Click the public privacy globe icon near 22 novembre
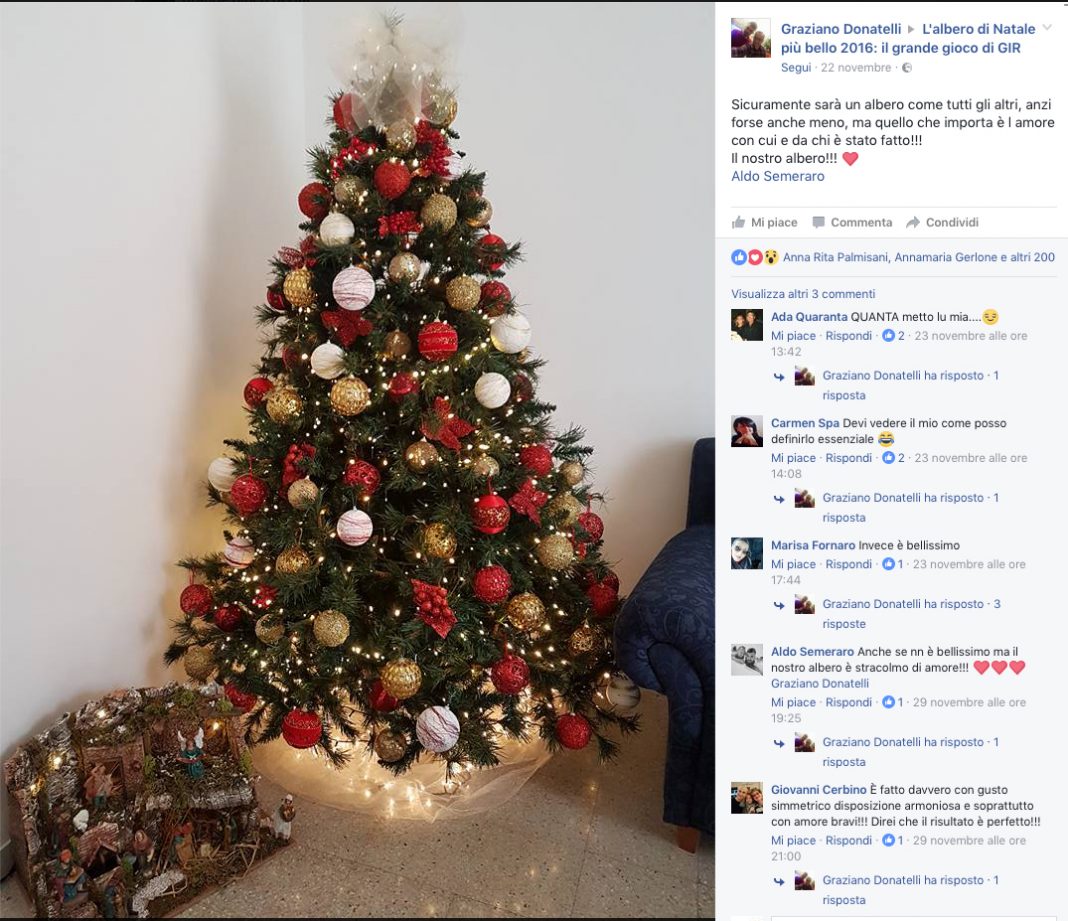This screenshot has width=1068, height=921. point(907,67)
